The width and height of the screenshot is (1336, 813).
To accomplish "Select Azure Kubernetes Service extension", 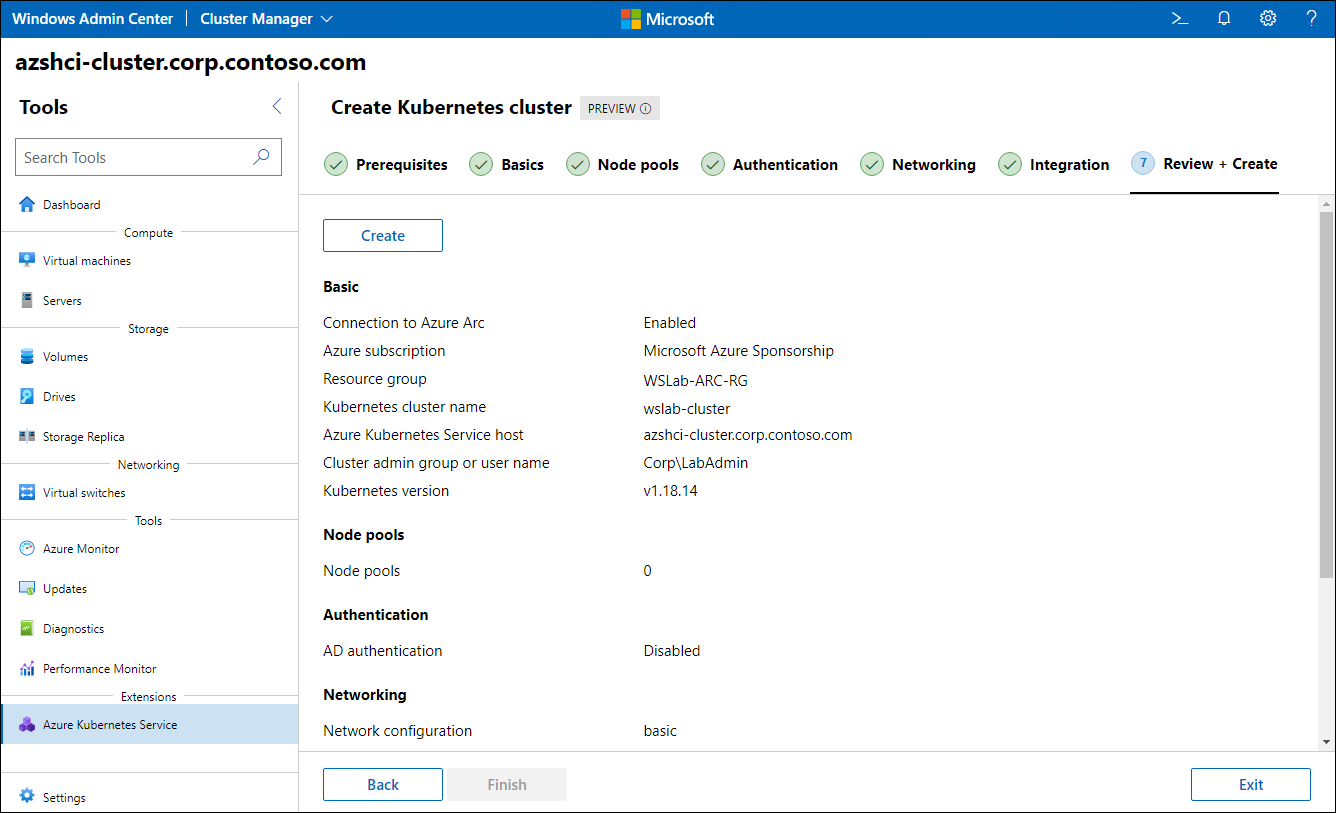I will (149, 725).
